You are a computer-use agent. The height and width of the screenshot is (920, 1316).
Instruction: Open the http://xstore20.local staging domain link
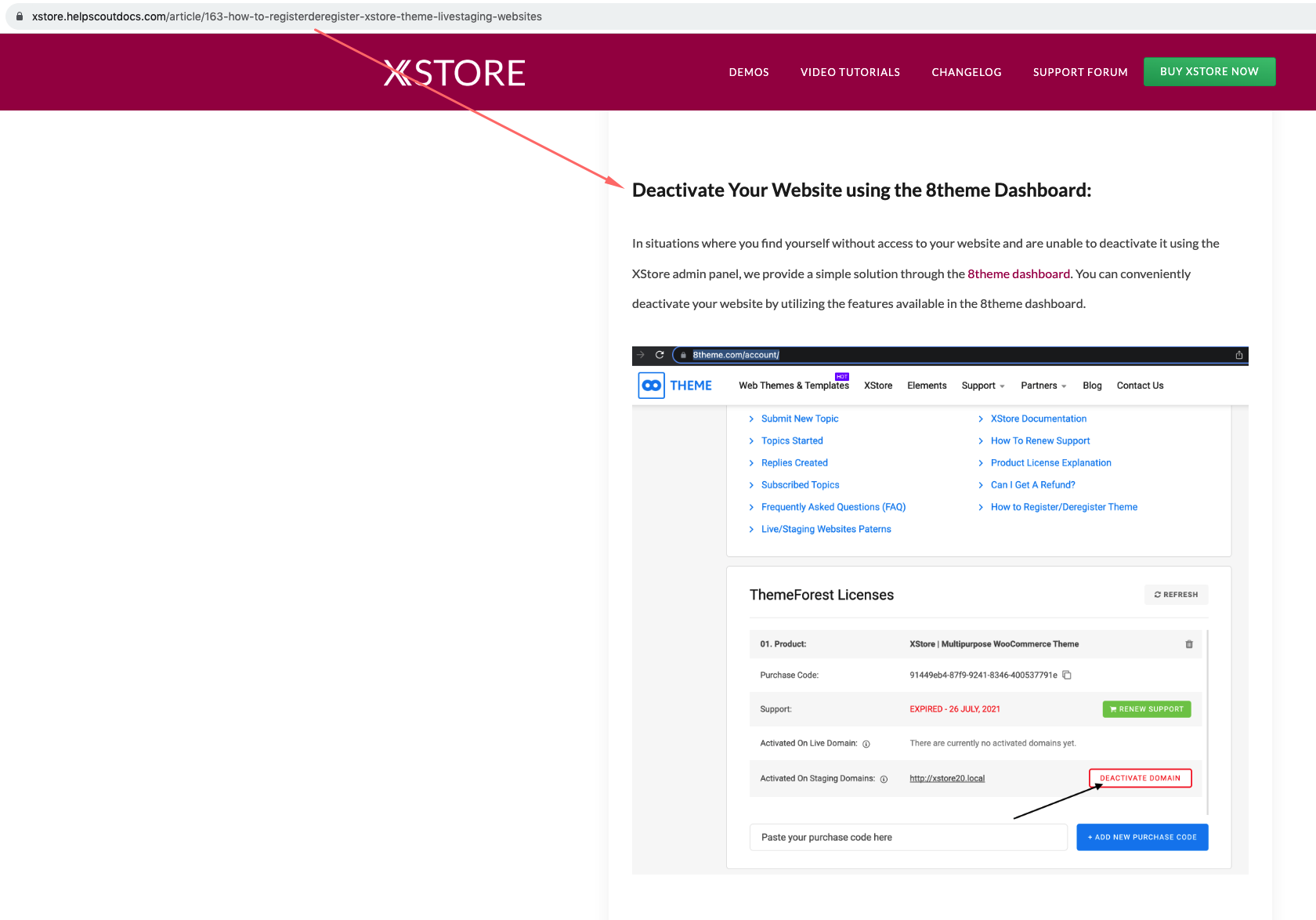pos(947,779)
